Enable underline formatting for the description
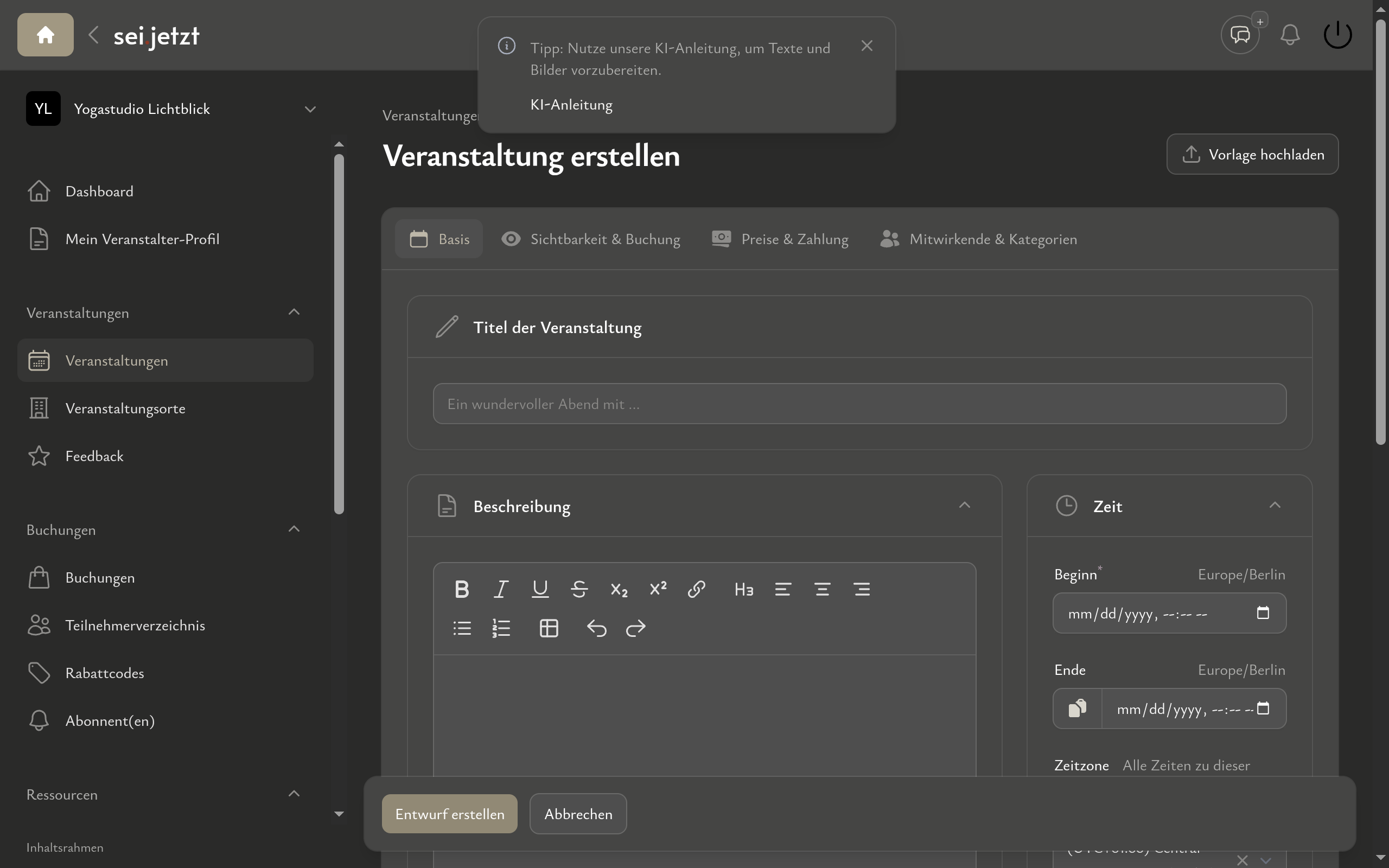 point(539,589)
